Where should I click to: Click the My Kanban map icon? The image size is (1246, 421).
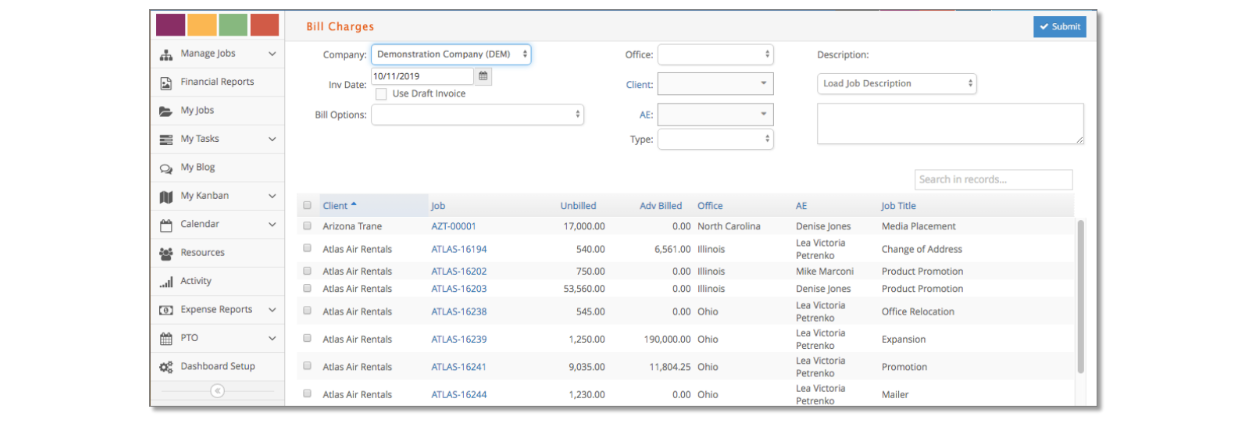click(166, 196)
